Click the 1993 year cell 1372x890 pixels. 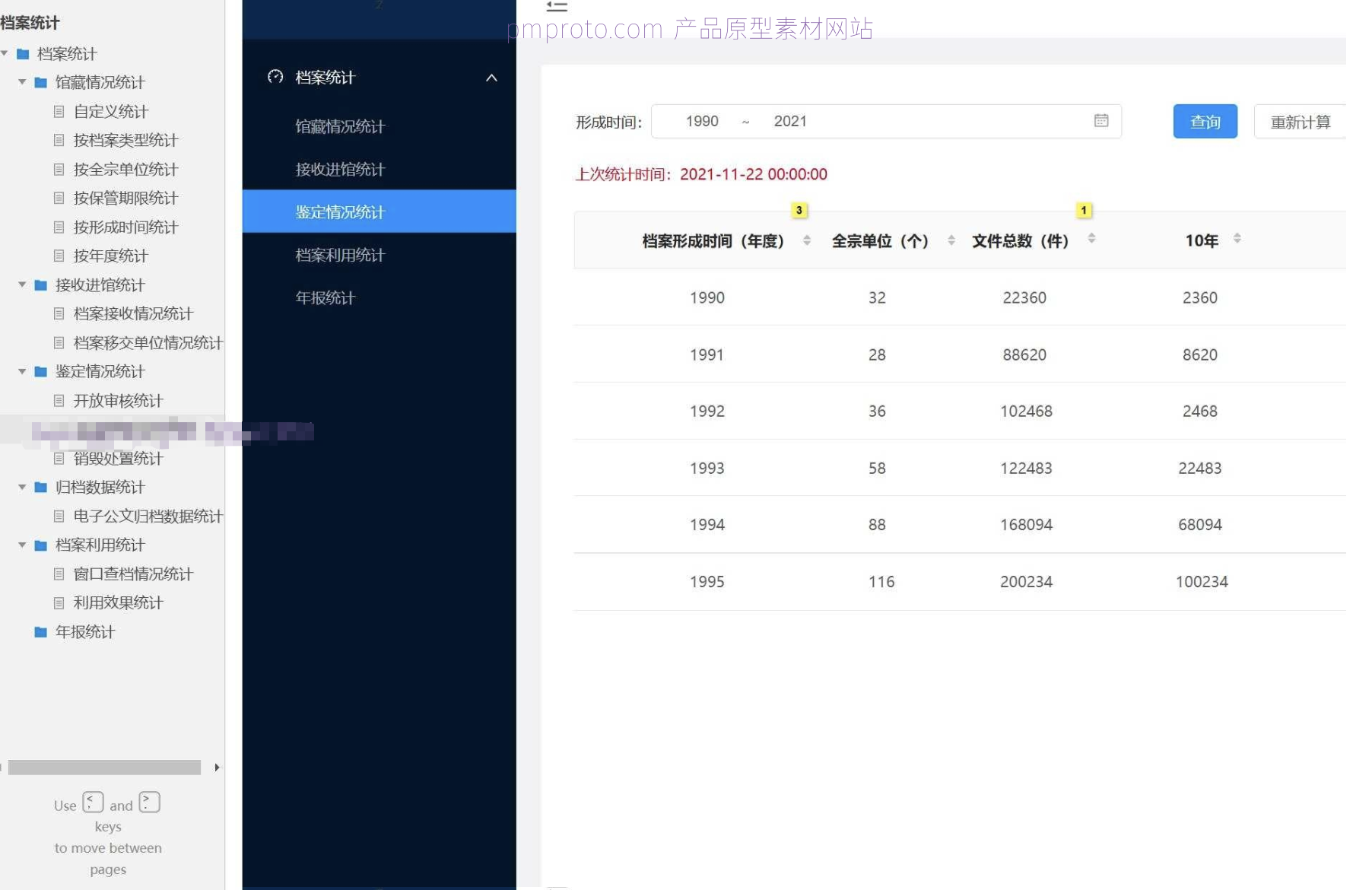coord(707,468)
